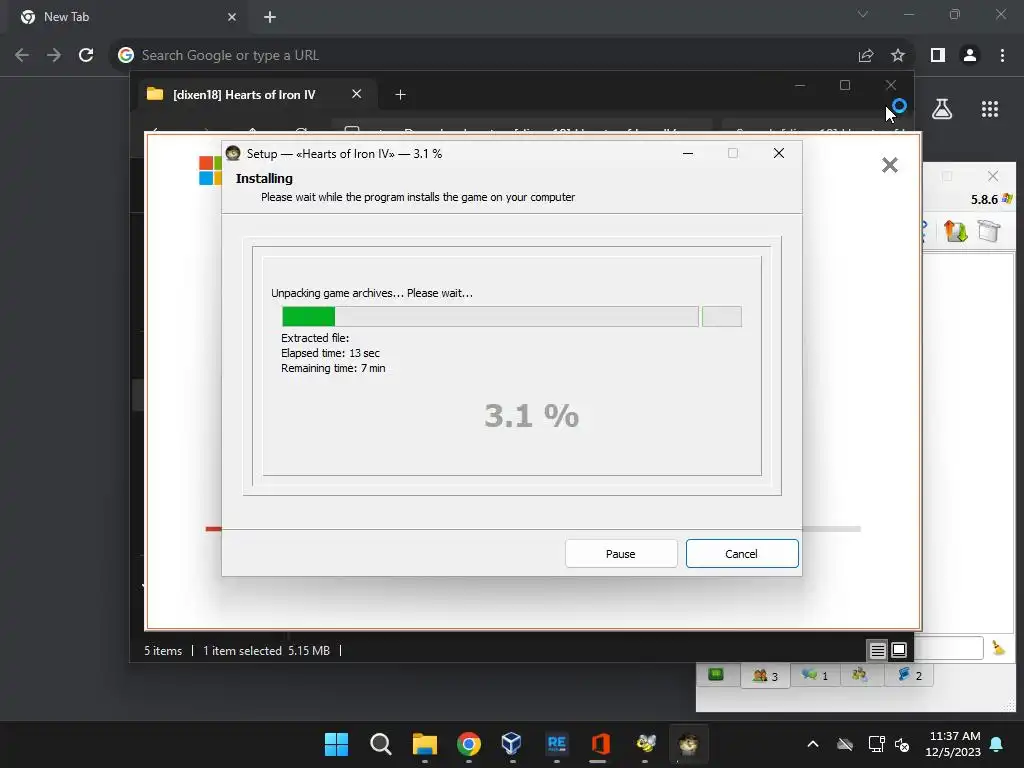Image resolution: width=1024 pixels, height=768 pixels.
Task: Open notifications bell
Action: tap(997, 744)
